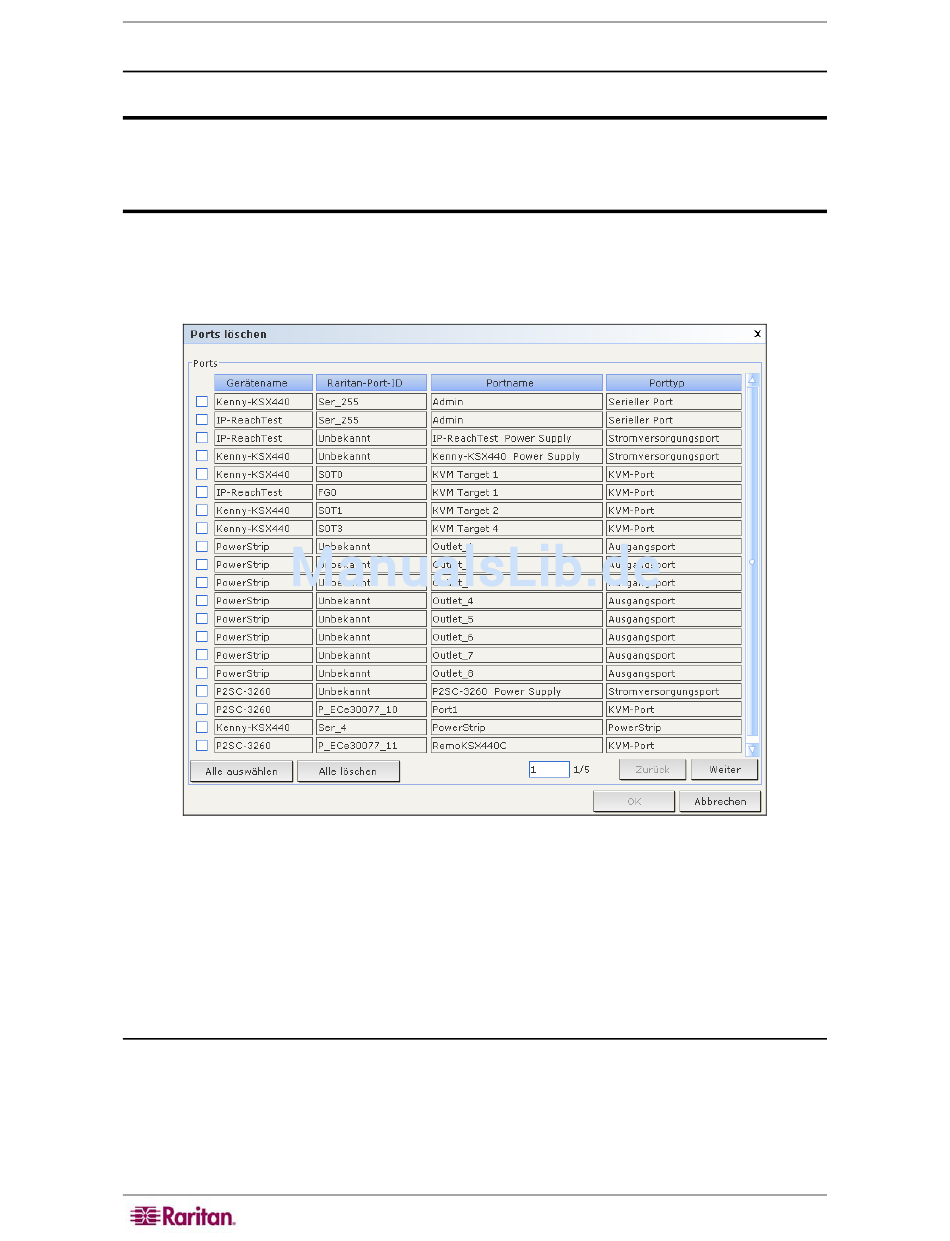Go to next page with Weiter
The height and width of the screenshot is (1241, 950).
point(724,769)
